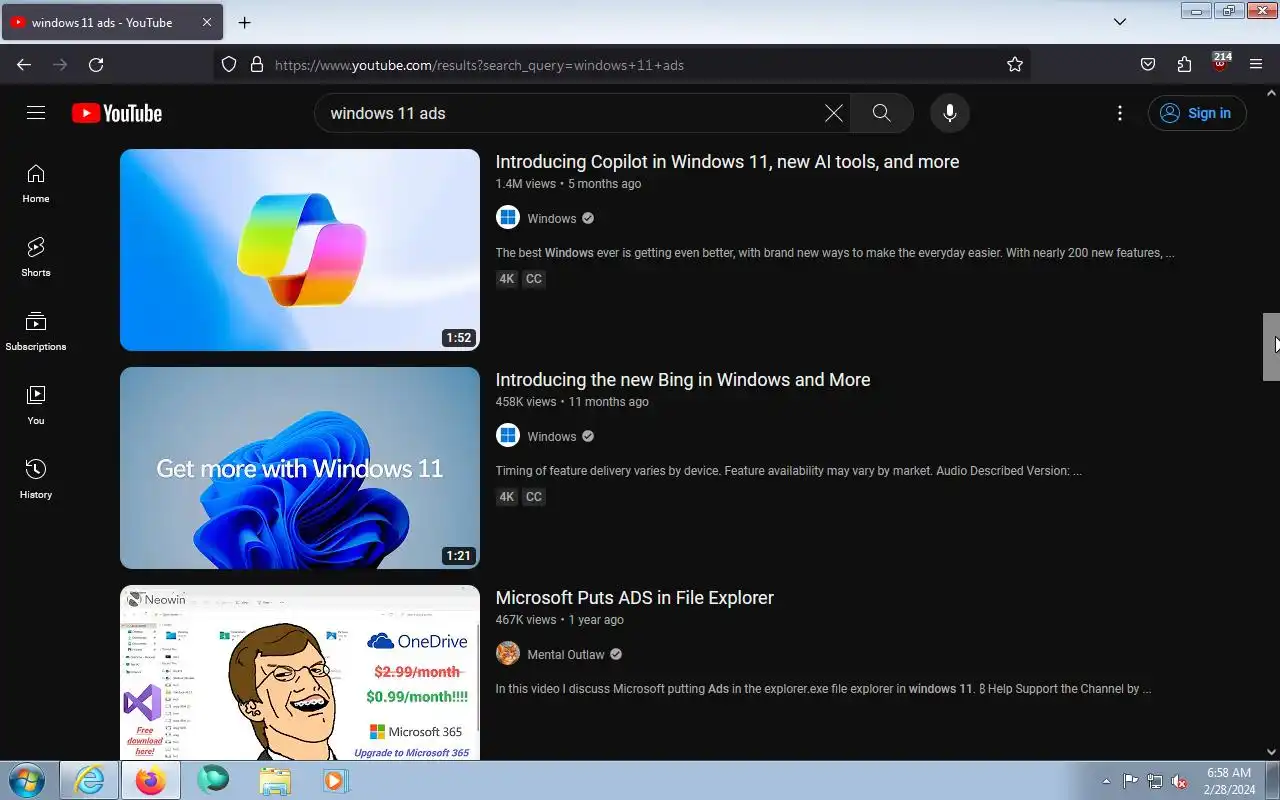Open a new browser tab
The image size is (1280, 800).
245,22
